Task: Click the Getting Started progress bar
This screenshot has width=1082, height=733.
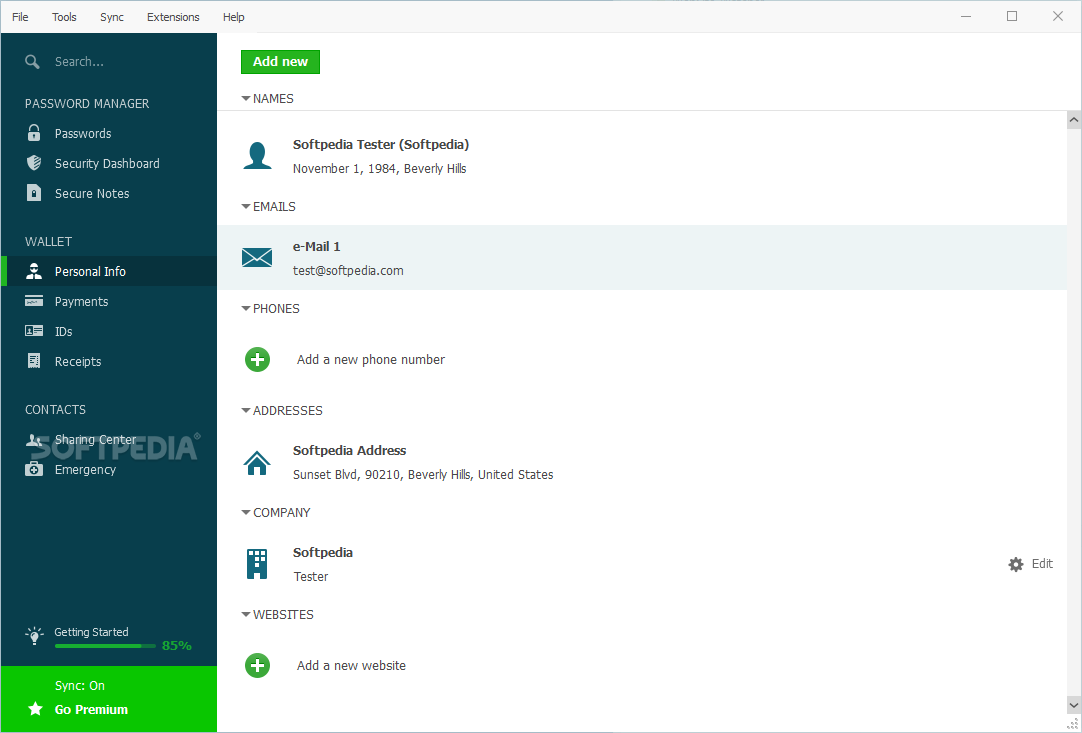Action: coord(105,646)
